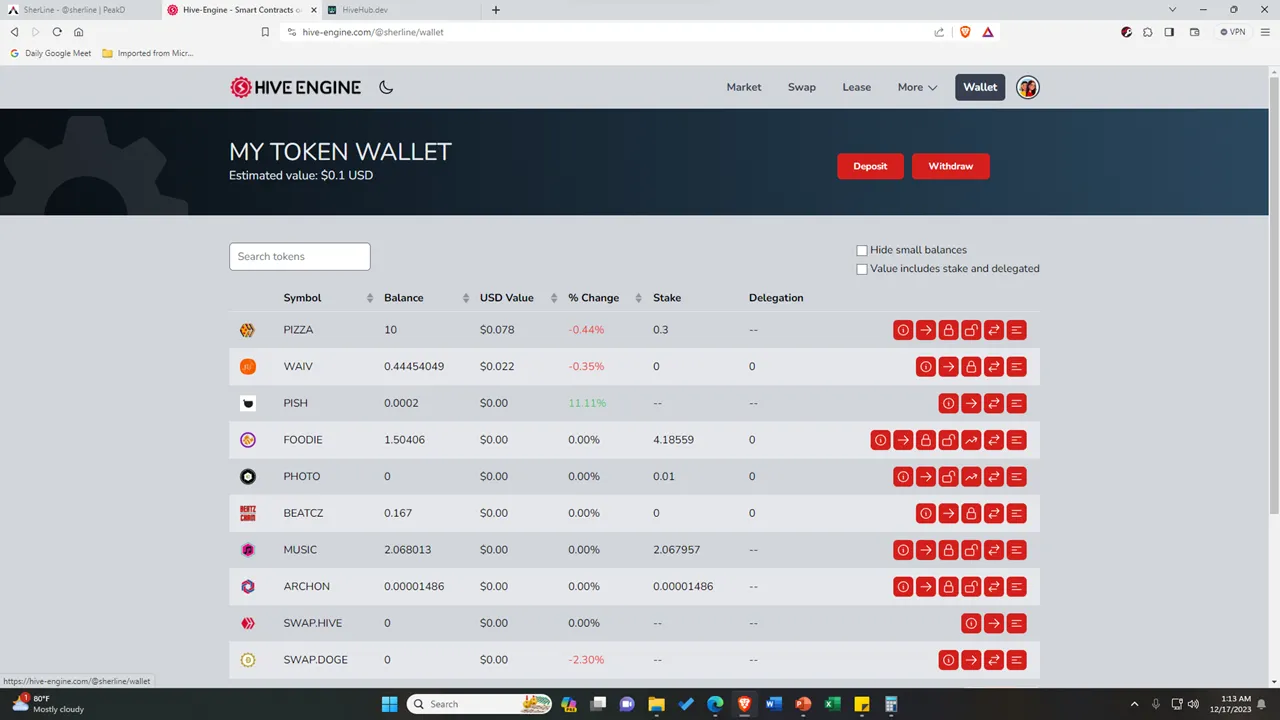The width and height of the screenshot is (1280, 720).
Task: Open File Explorer from the taskbar
Action: (x=657, y=704)
